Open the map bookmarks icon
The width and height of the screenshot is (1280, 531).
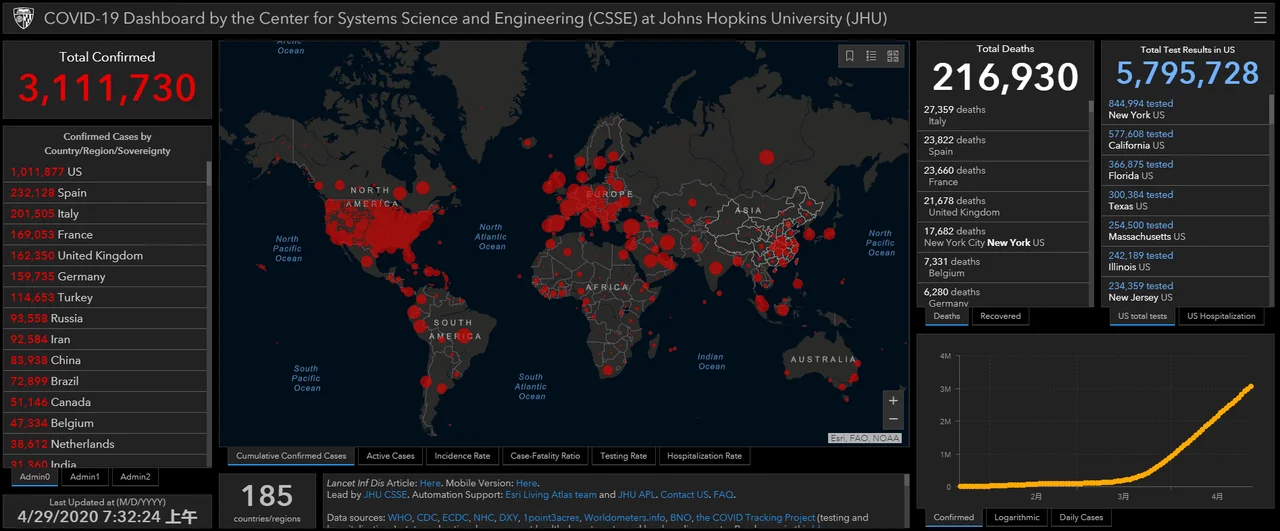coord(850,56)
